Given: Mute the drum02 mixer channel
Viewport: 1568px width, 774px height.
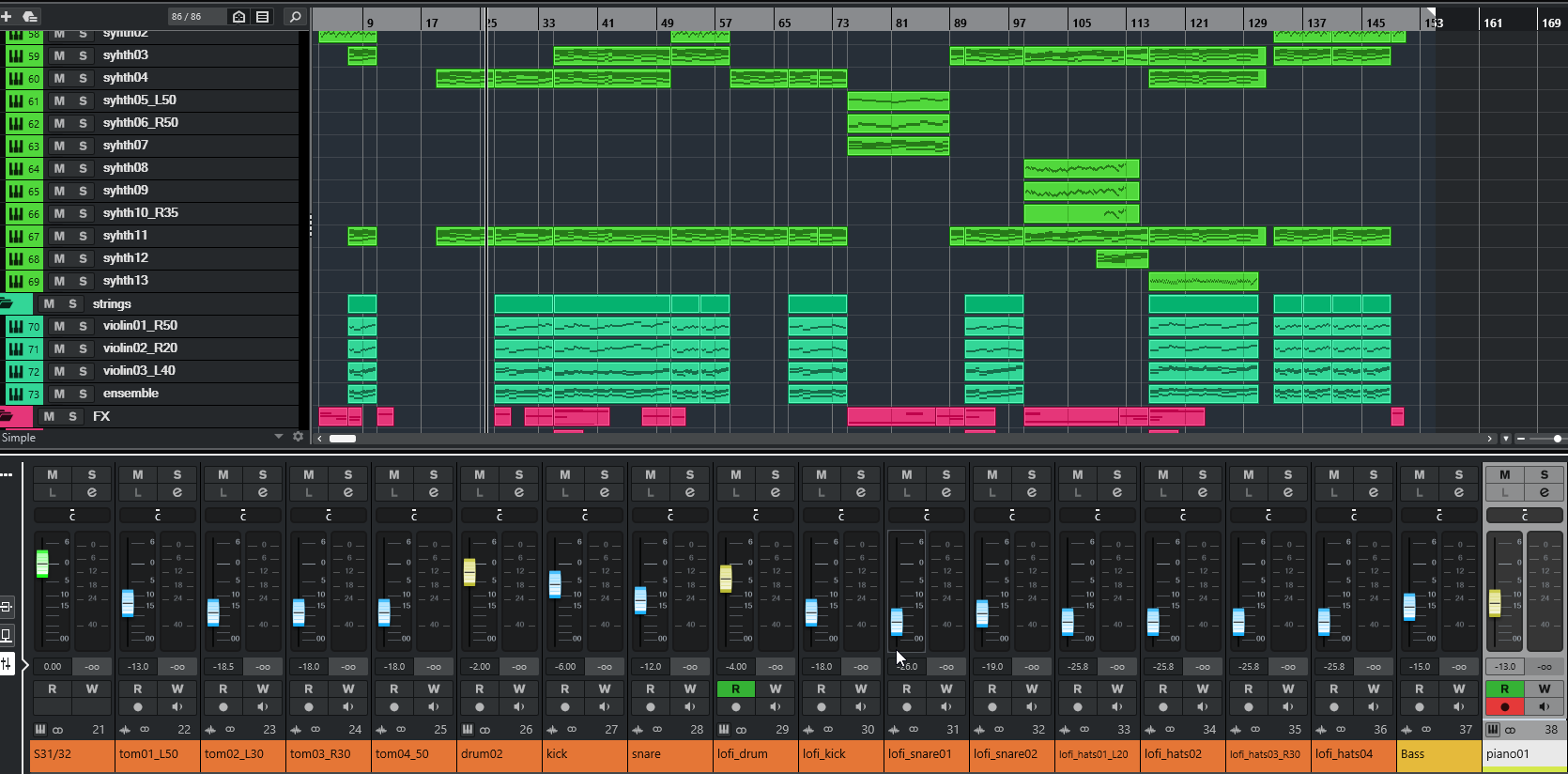Looking at the screenshot, I should point(479,474).
